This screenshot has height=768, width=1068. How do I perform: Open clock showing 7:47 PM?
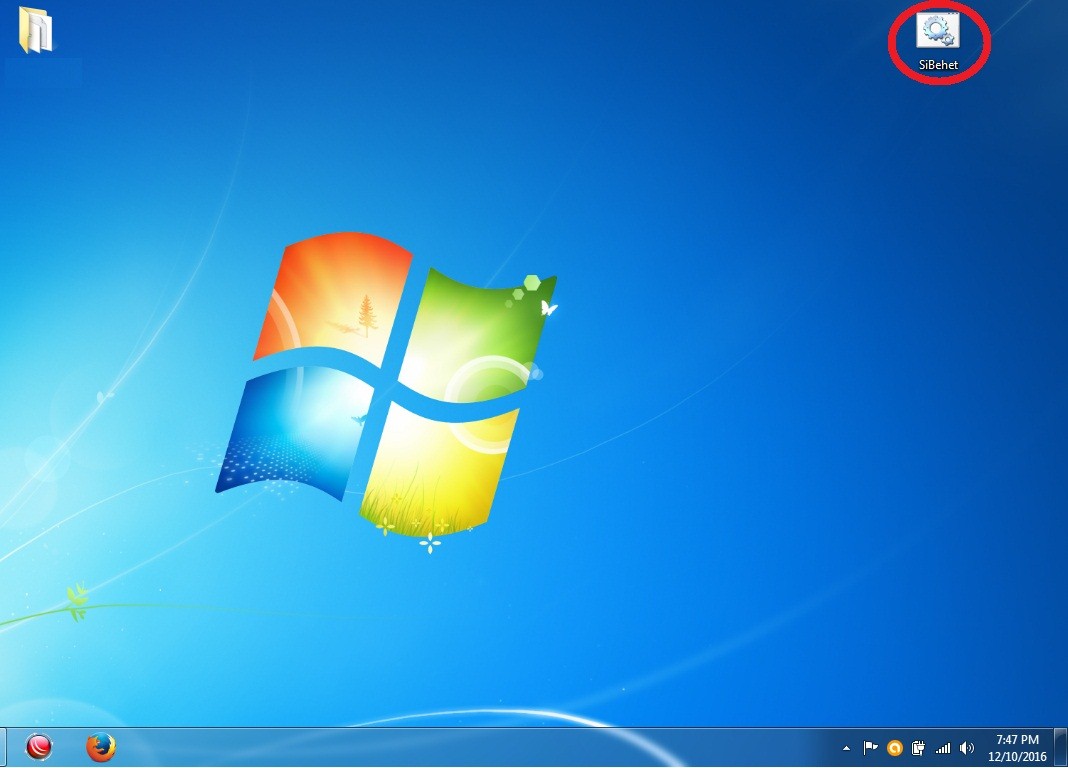click(1018, 748)
